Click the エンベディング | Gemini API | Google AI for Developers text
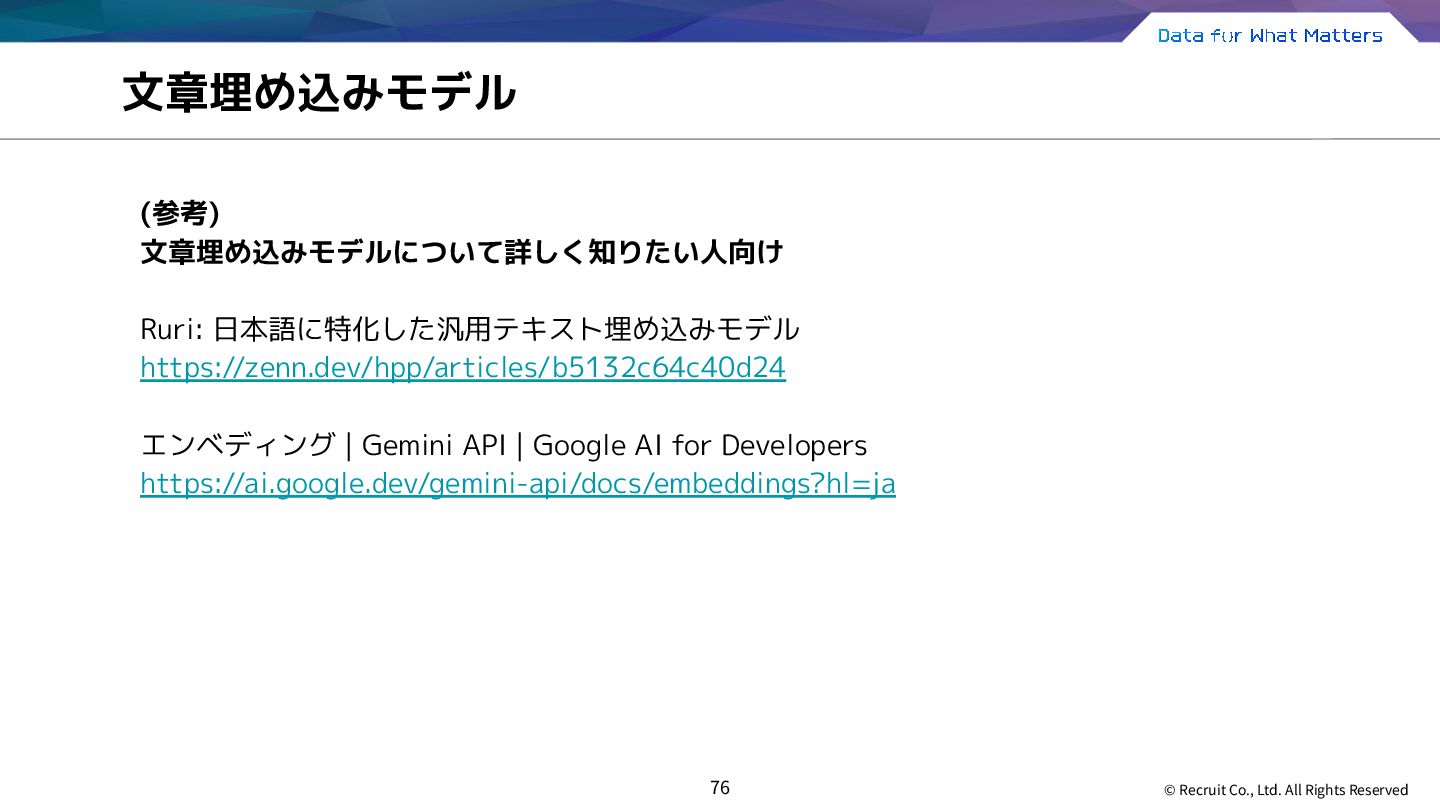This screenshot has height=810, width=1440. coord(504,444)
